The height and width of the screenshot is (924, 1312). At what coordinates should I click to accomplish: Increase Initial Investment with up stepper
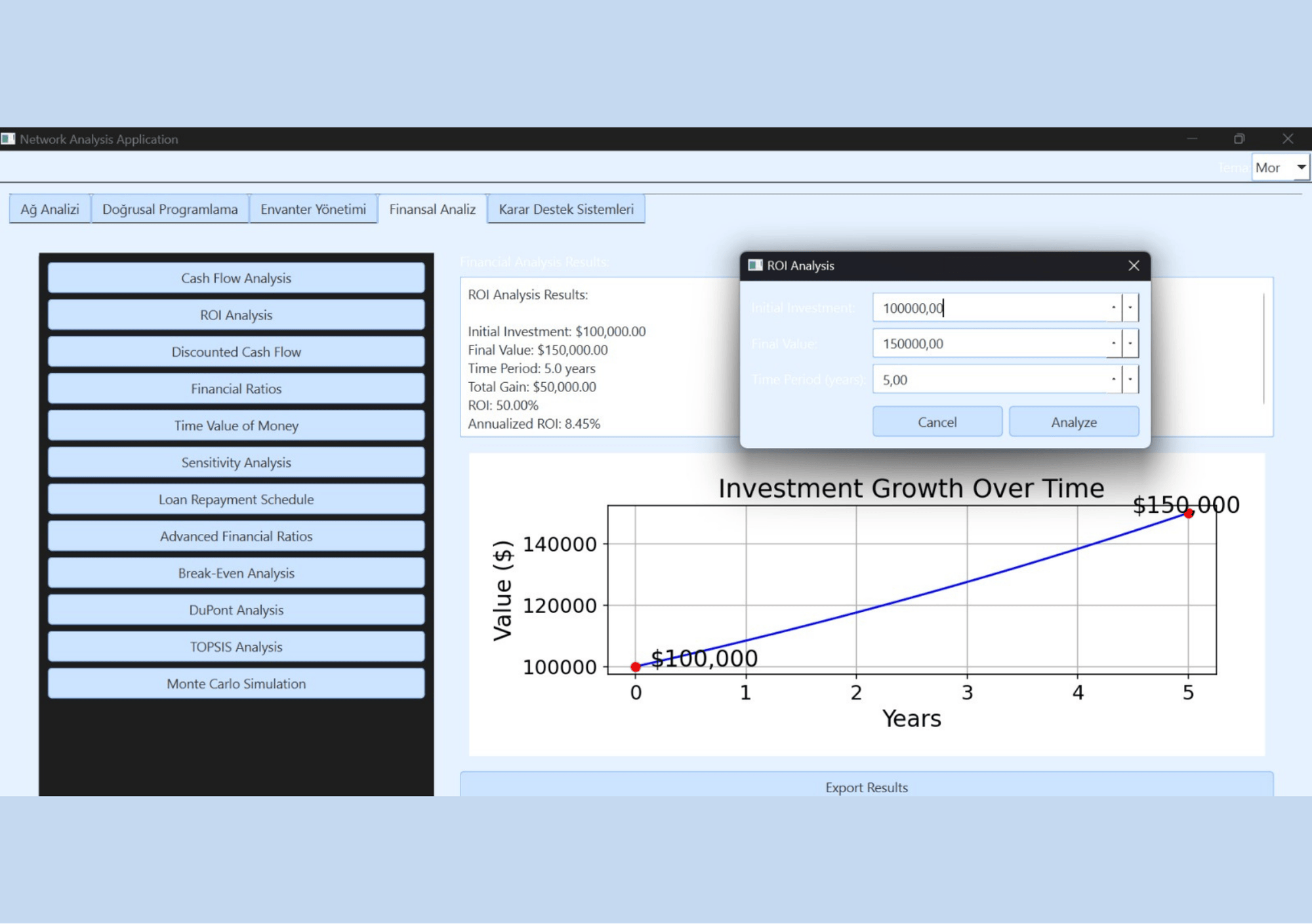(x=1114, y=308)
